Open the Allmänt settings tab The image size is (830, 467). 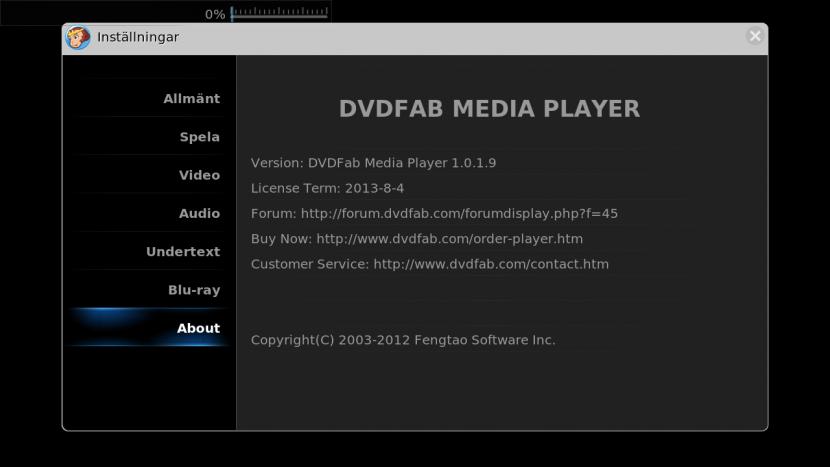pyautogui.click(x=149, y=98)
